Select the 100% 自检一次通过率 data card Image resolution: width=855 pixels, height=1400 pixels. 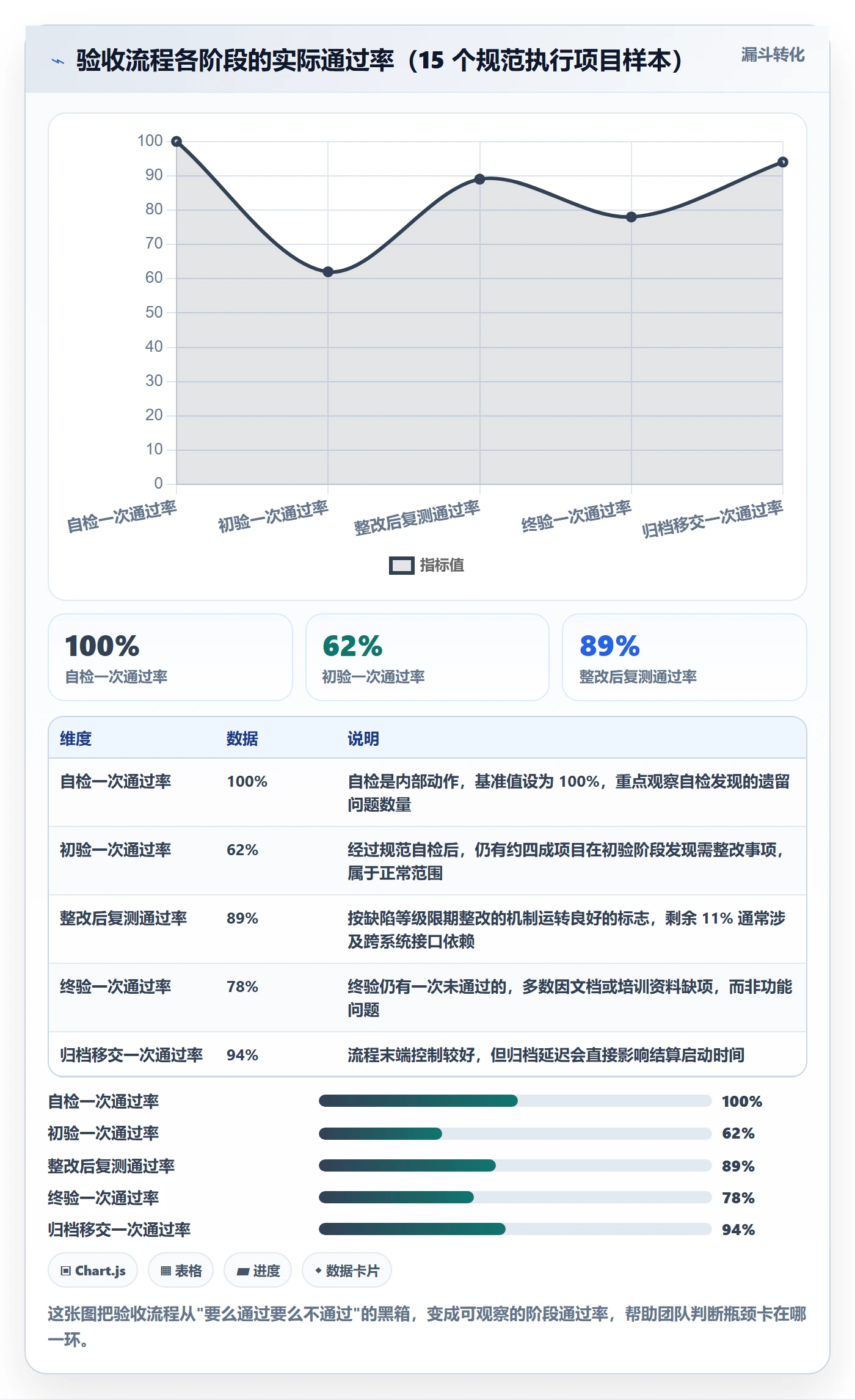170,657
